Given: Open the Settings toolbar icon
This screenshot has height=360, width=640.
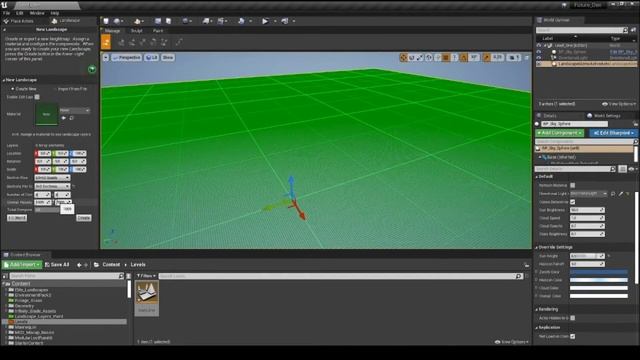Looking at the screenshot, I should click(186, 21).
